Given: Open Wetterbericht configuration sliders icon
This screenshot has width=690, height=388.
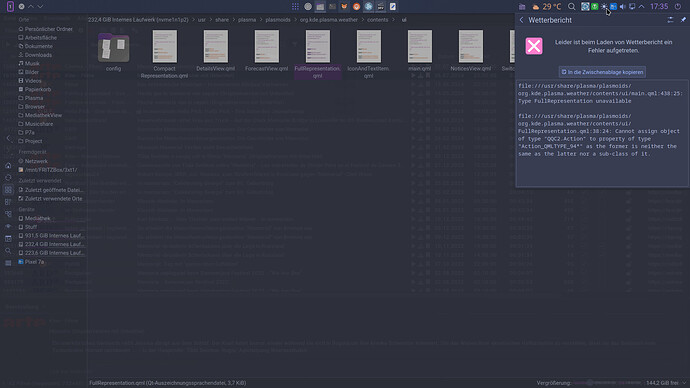Looking at the screenshot, I should (x=670, y=20).
